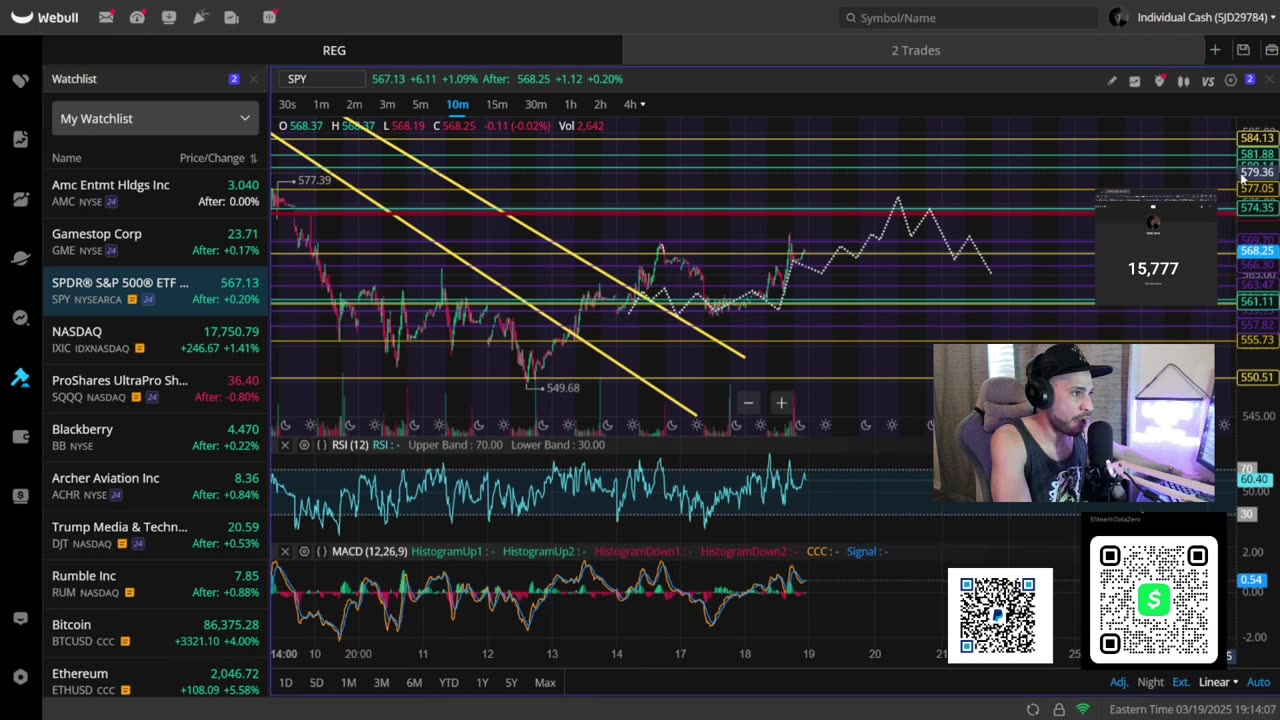Open the My Watchlist dropdown

click(155, 118)
